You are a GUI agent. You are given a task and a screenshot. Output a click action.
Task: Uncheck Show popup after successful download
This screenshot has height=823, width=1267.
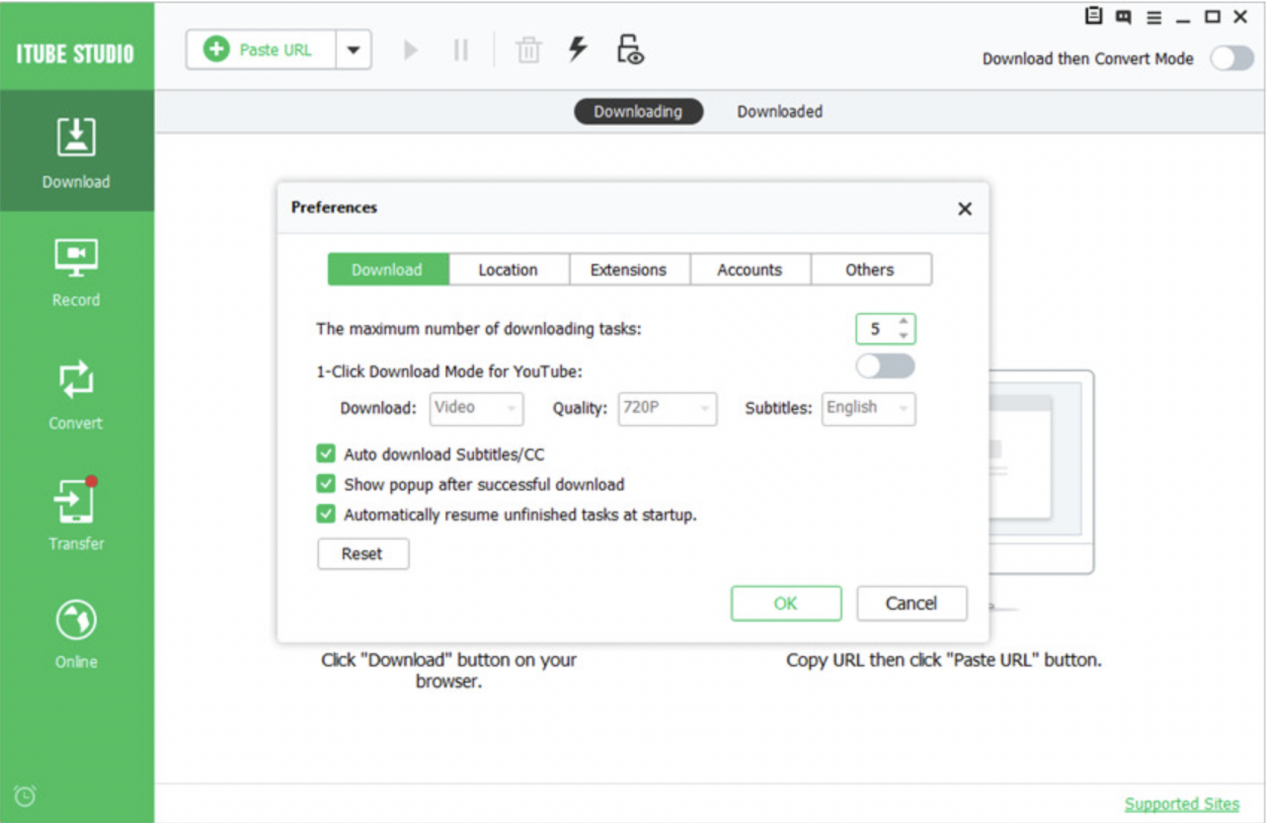click(x=326, y=484)
